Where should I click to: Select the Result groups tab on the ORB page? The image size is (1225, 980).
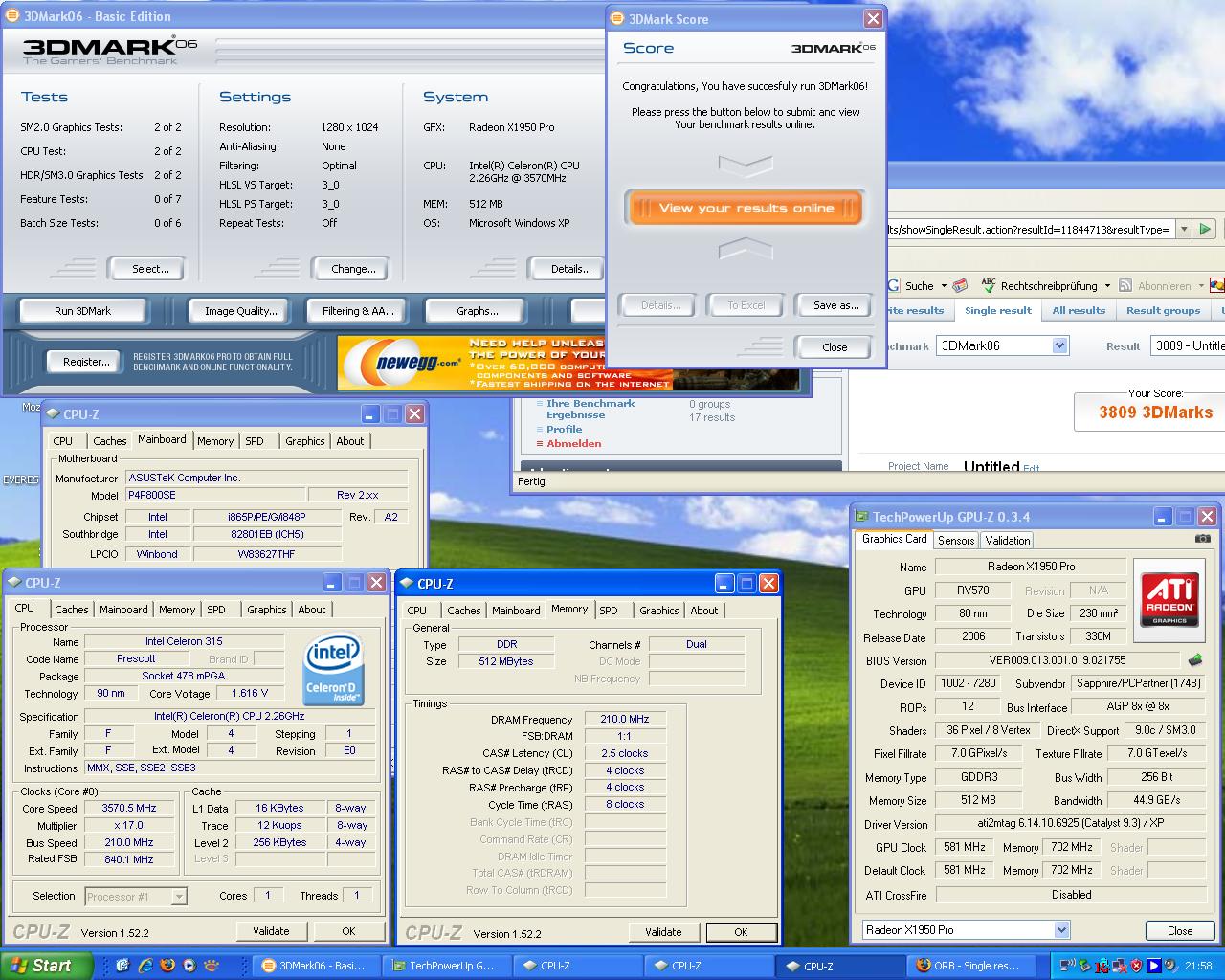[x=1163, y=310]
